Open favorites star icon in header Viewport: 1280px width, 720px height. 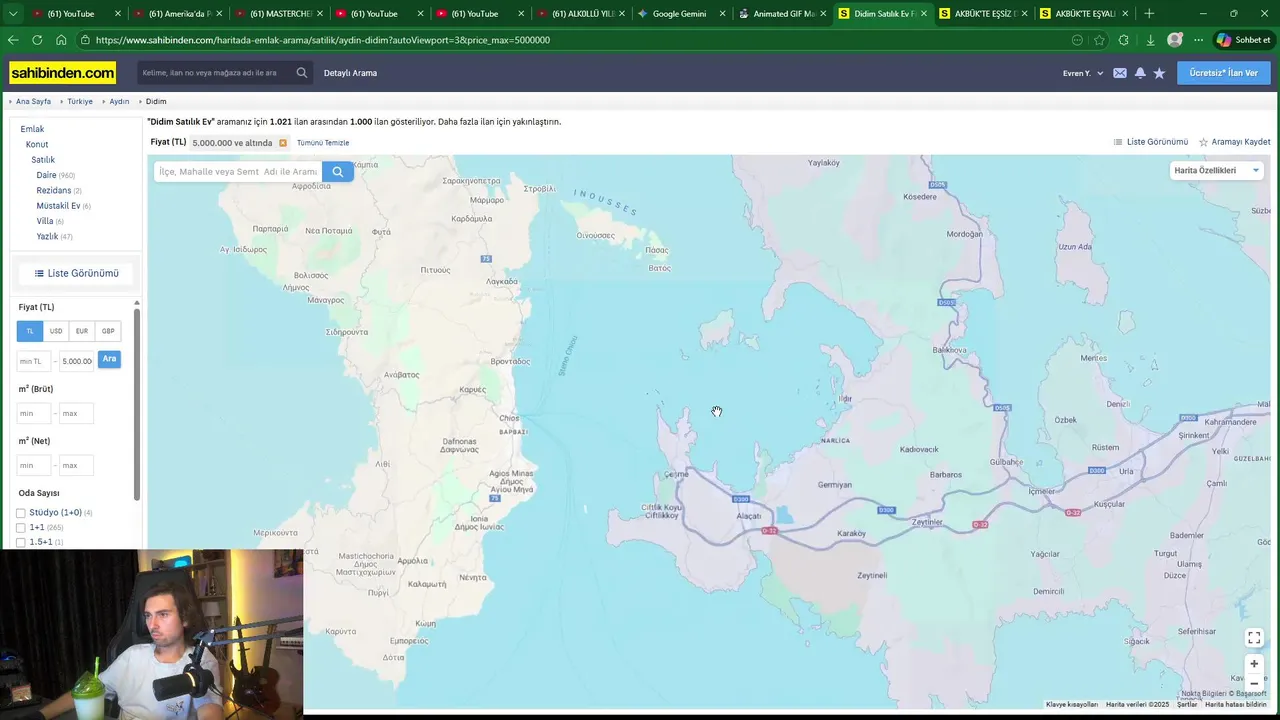click(1159, 73)
